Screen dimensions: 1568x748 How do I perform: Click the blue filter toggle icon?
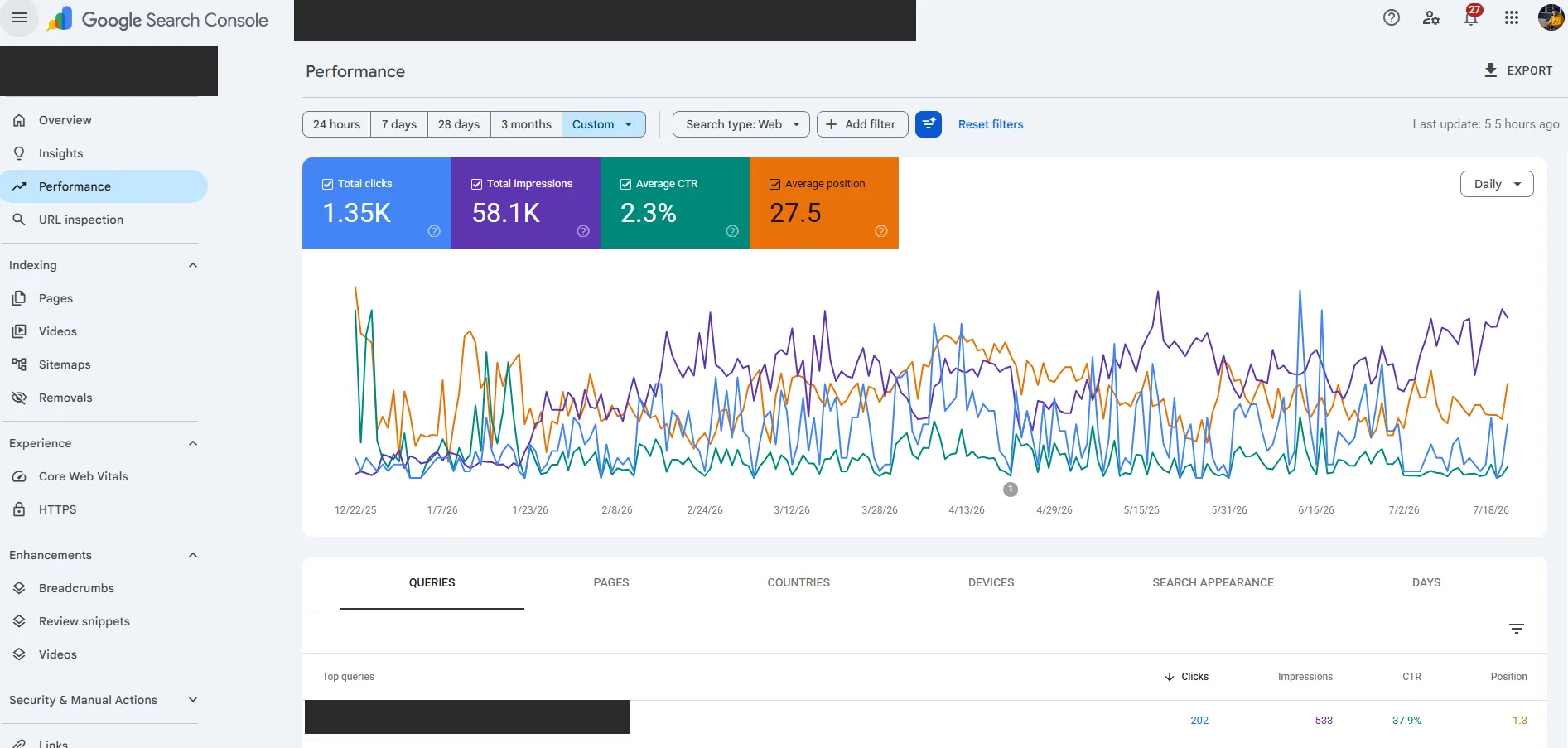929,124
